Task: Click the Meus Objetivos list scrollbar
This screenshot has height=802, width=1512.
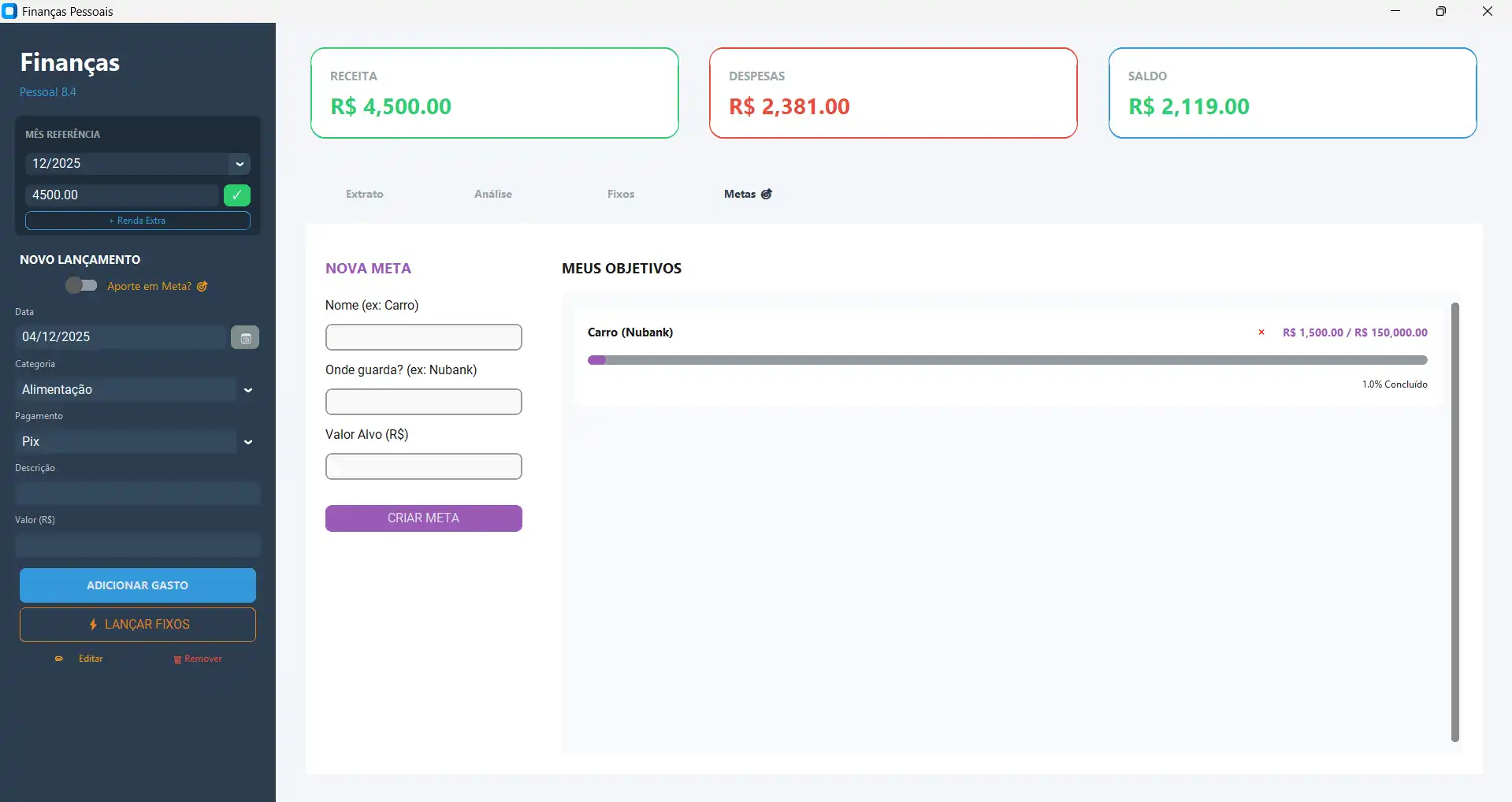Action: pos(1454,522)
